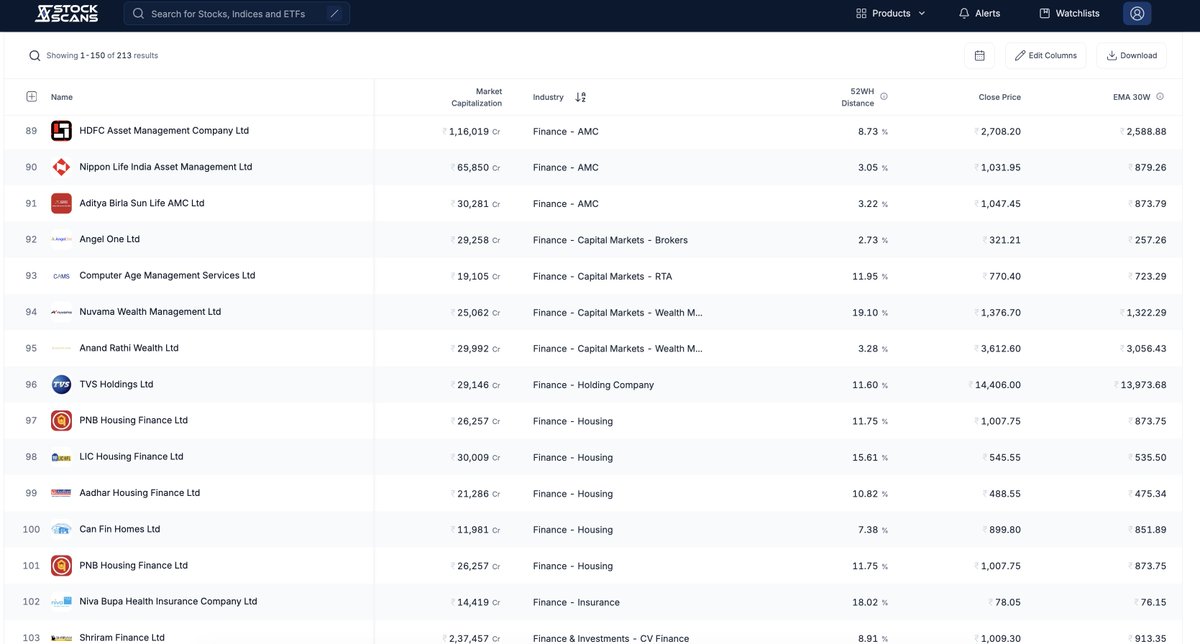
Task: Open LIC Housing Finance Ltd stock page
Action: click(x=131, y=457)
